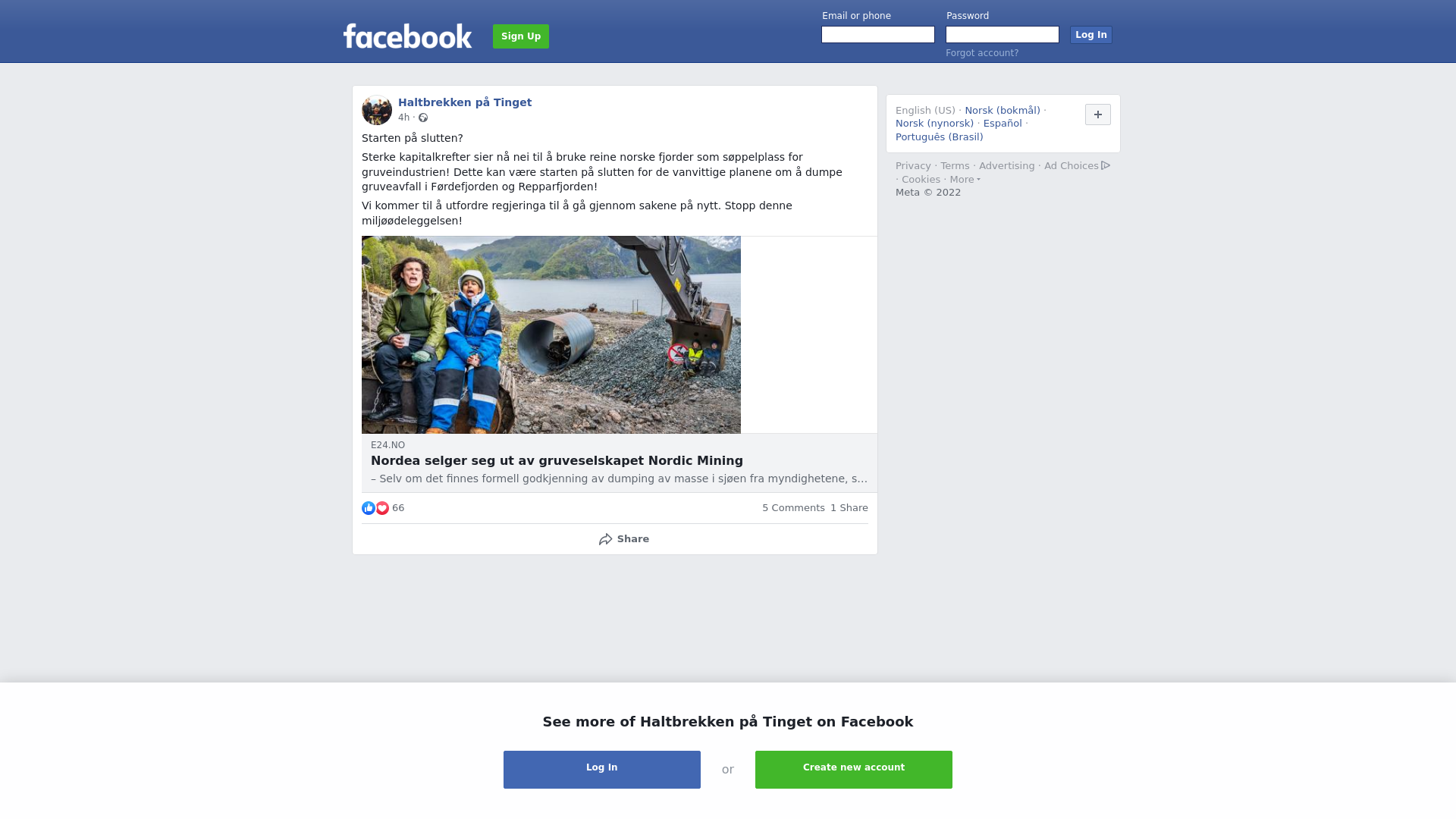1456x819 pixels.
Task: Click the Ad Choices triangle icon
Action: tap(1106, 165)
